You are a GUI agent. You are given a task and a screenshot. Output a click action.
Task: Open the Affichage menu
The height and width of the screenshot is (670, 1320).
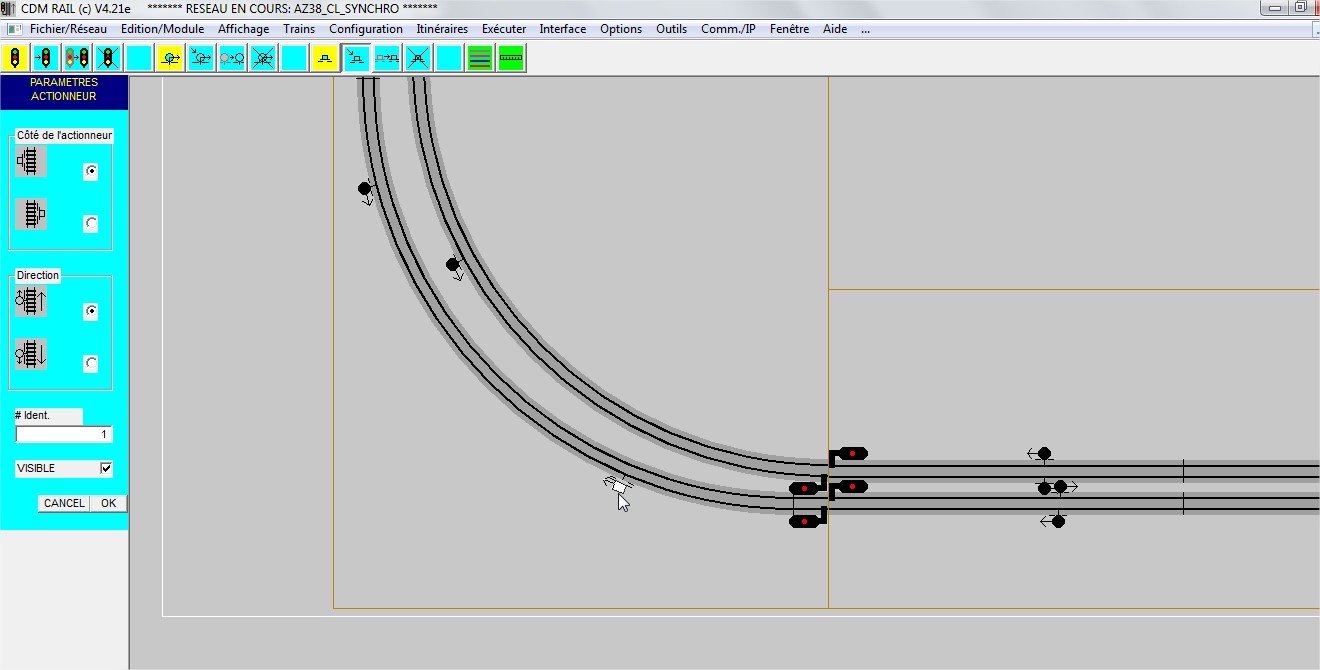tap(243, 29)
